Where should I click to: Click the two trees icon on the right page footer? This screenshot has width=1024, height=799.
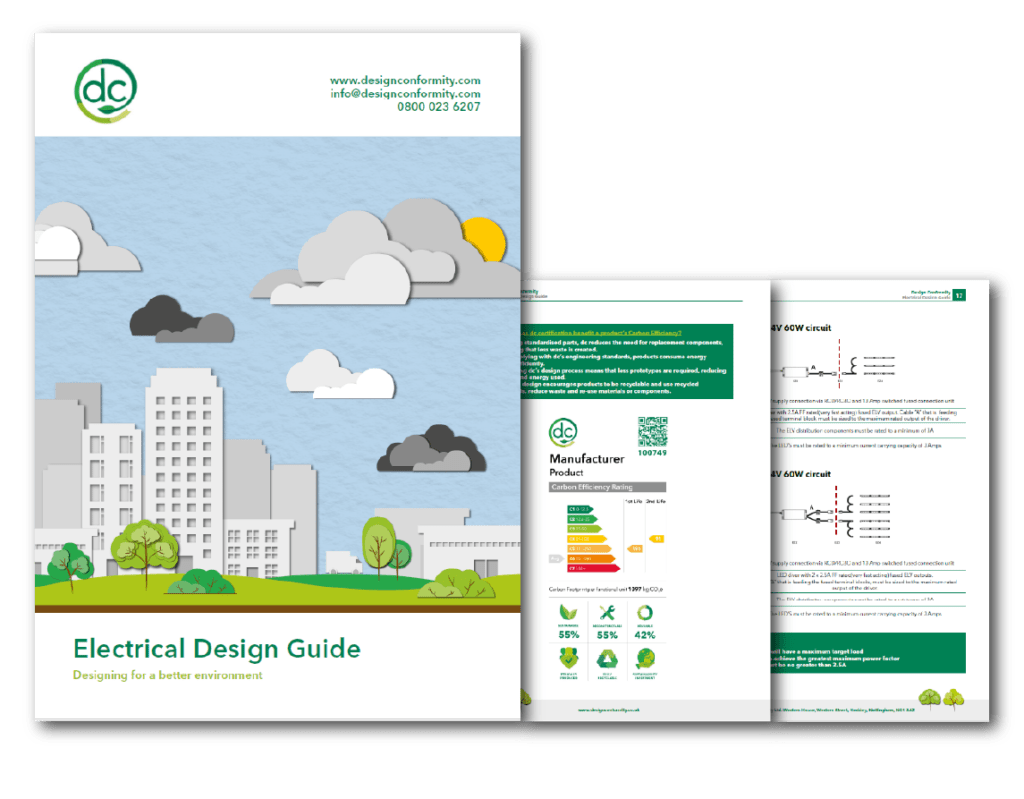click(939, 698)
